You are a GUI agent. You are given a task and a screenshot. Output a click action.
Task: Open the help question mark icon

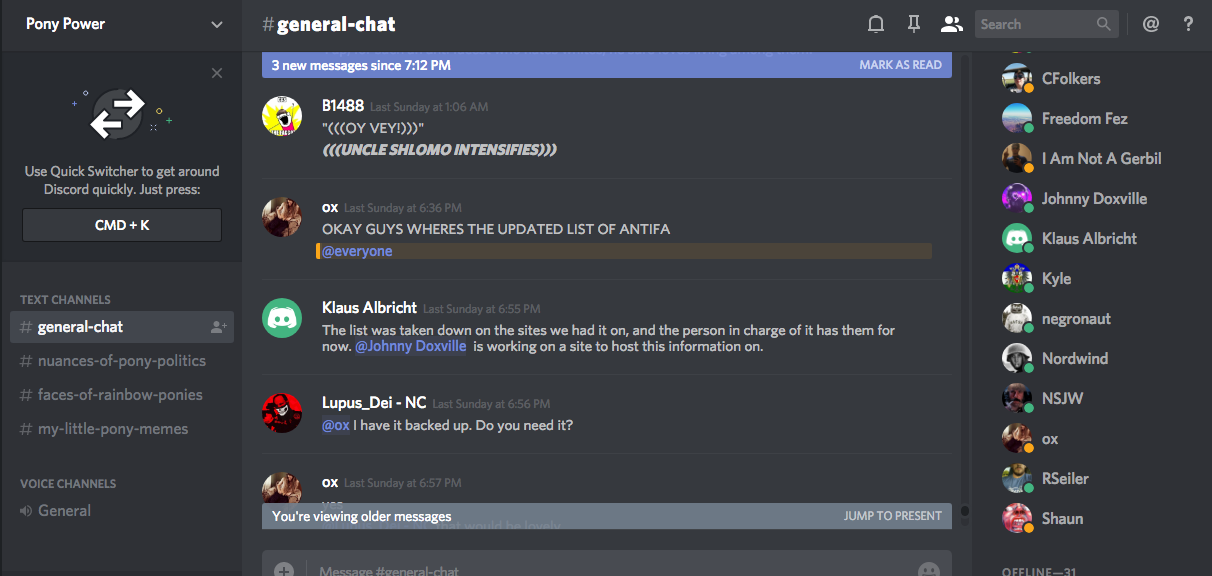pos(1188,24)
